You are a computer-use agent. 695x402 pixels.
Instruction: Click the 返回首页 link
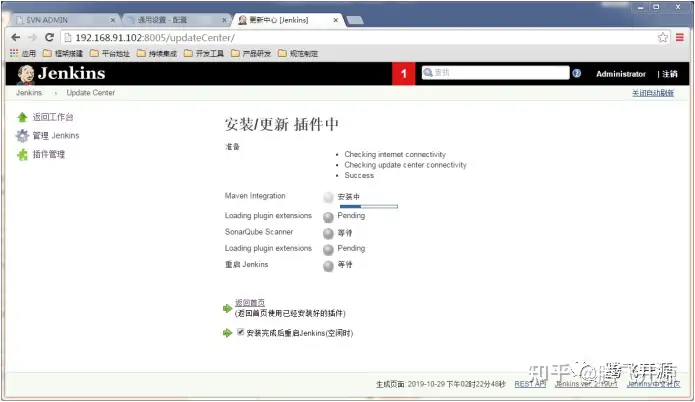250,303
